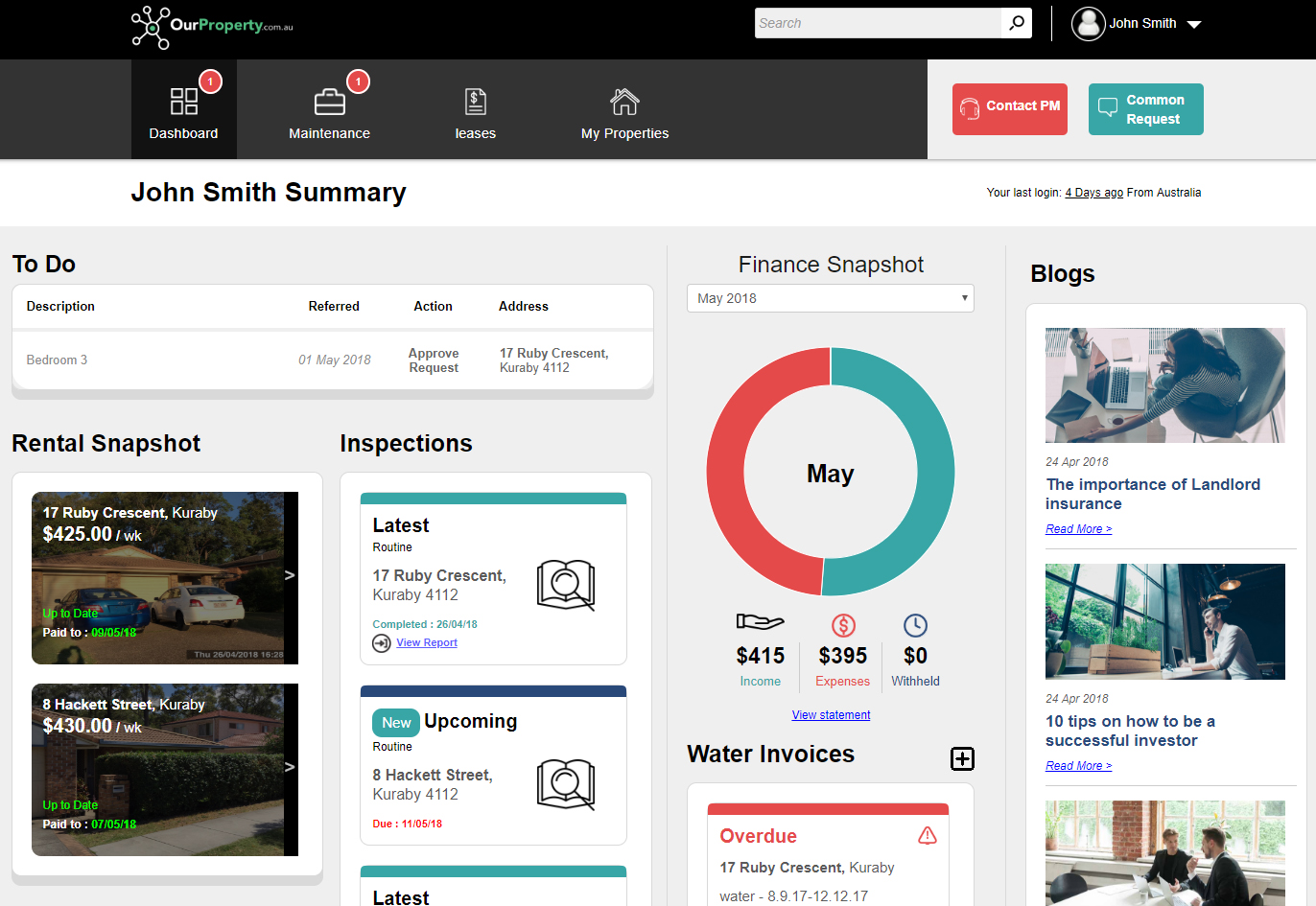This screenshot has width=1316, height=906.
Task: Expand the John Smith account dropdown
Action: tap(1194, 23)
